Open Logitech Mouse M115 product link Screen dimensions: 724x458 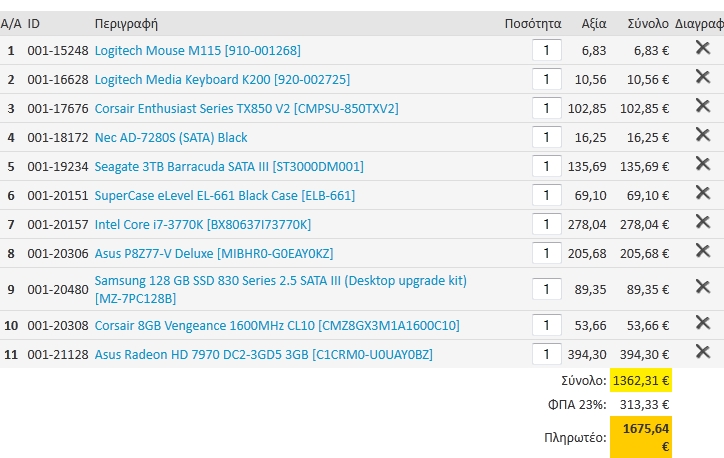(198, 50)
